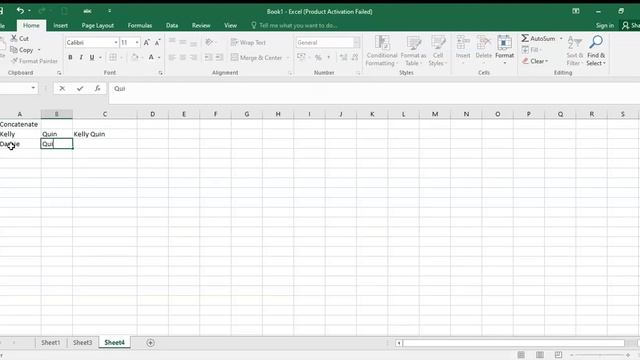
Task: Expand Number group dialog launcher
Action: click(358, 73)
